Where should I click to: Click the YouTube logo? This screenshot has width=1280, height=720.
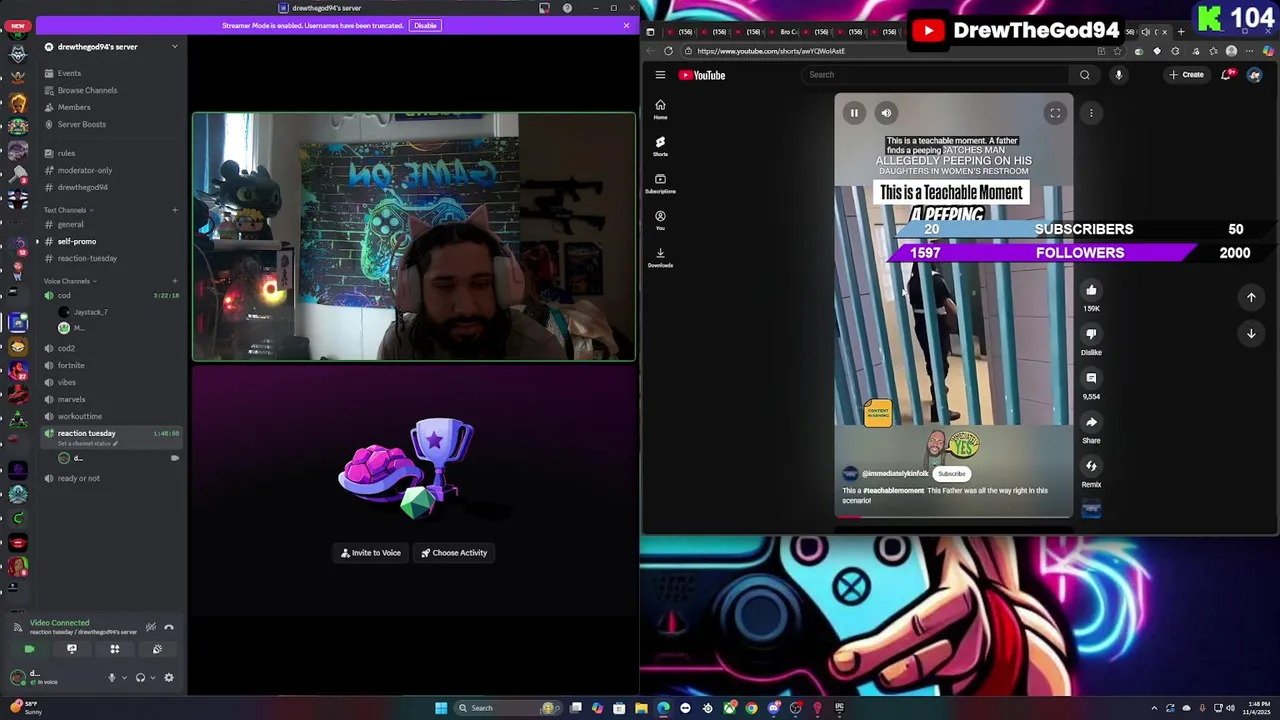pos(702,75)
